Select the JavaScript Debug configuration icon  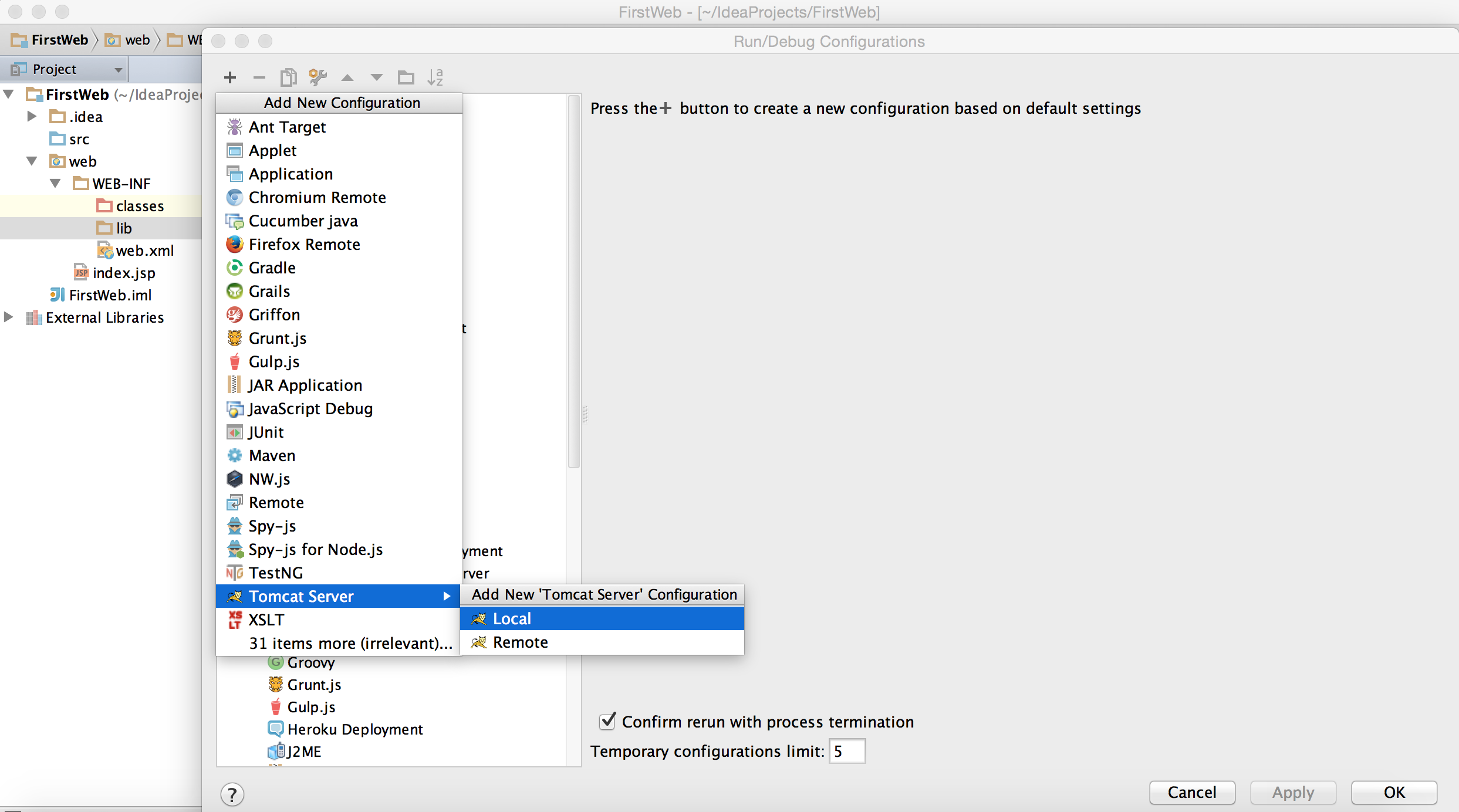(x=233, y=408)
